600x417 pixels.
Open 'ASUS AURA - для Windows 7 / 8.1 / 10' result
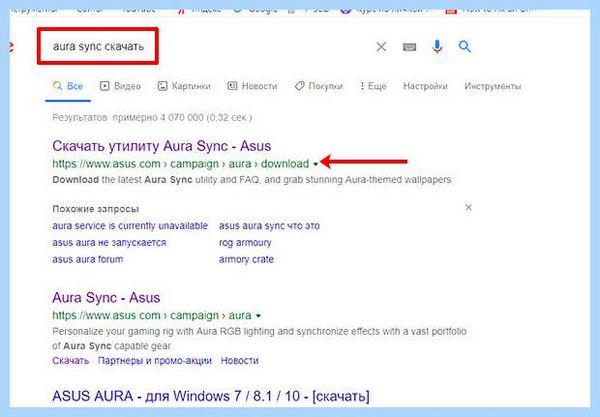pos(211,396)
